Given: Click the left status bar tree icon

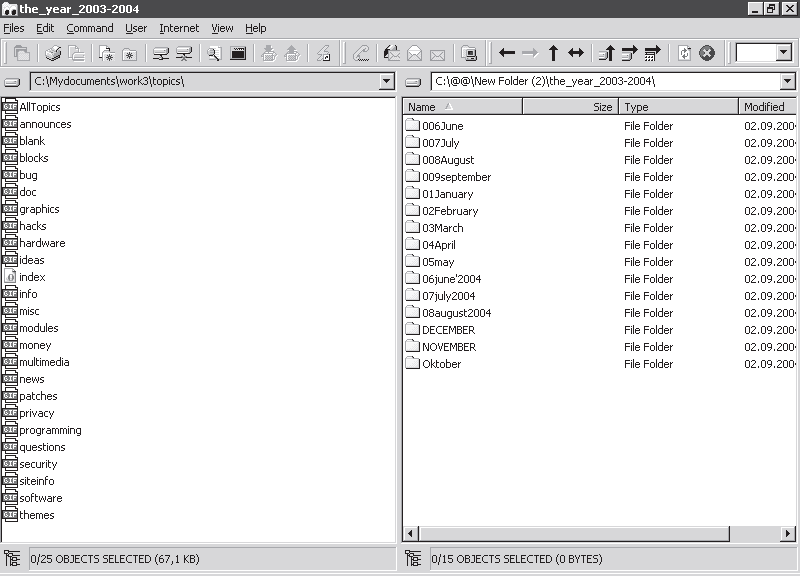Looking at the screenshot, I should (12, 559).
